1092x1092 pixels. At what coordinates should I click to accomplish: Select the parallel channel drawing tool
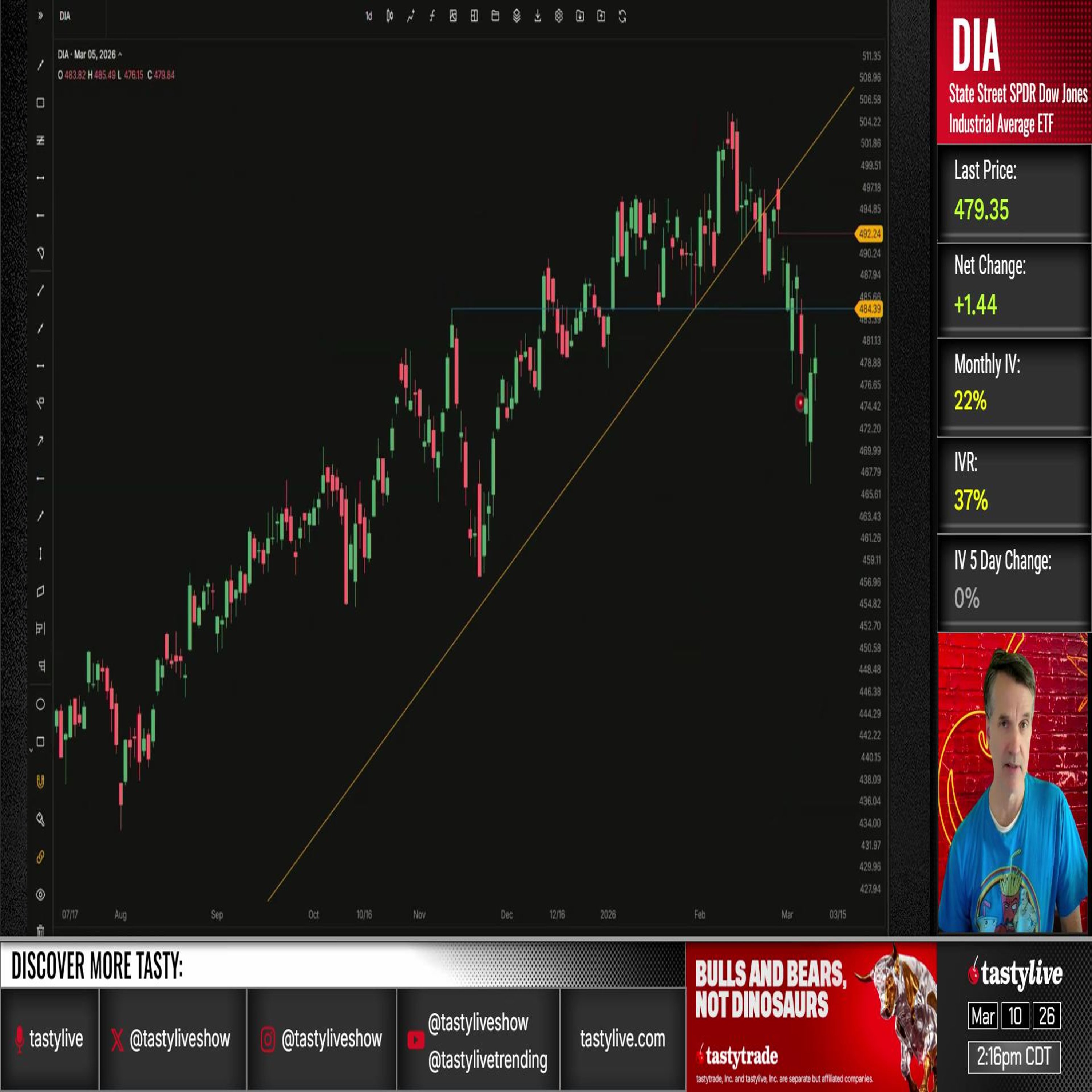(x=40, y=591)
